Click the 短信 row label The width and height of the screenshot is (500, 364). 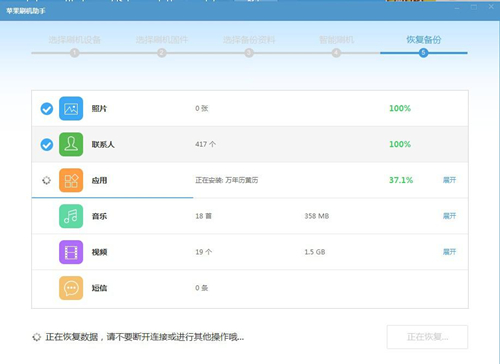click(x=99, y=288)
